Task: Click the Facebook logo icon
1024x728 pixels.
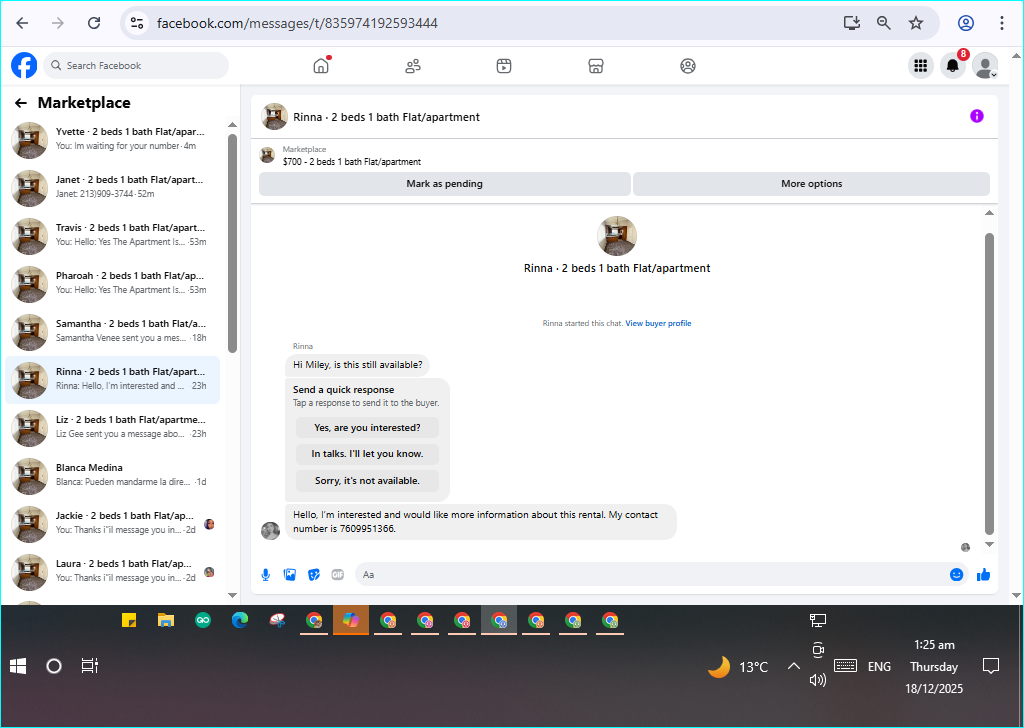Action: pyautogui.click(x=24, y=65)
